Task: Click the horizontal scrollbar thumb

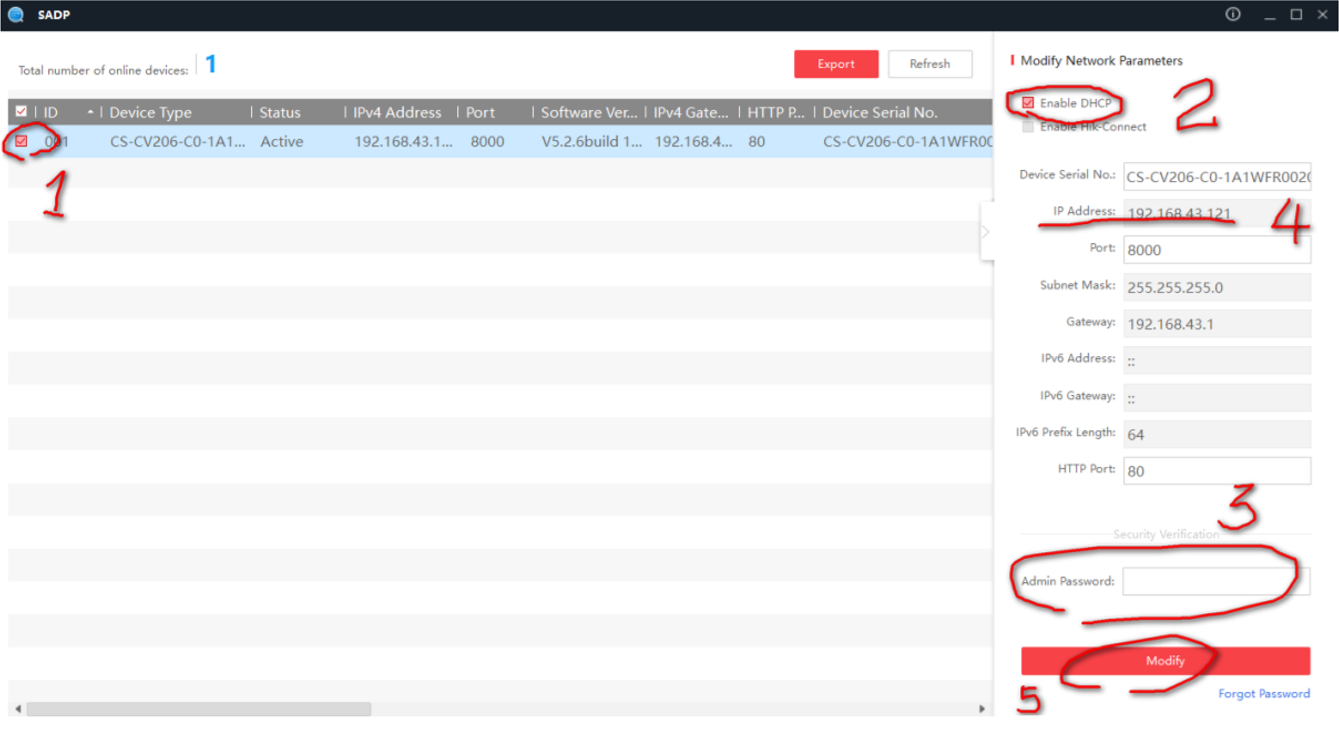Action: click(198, 709)
